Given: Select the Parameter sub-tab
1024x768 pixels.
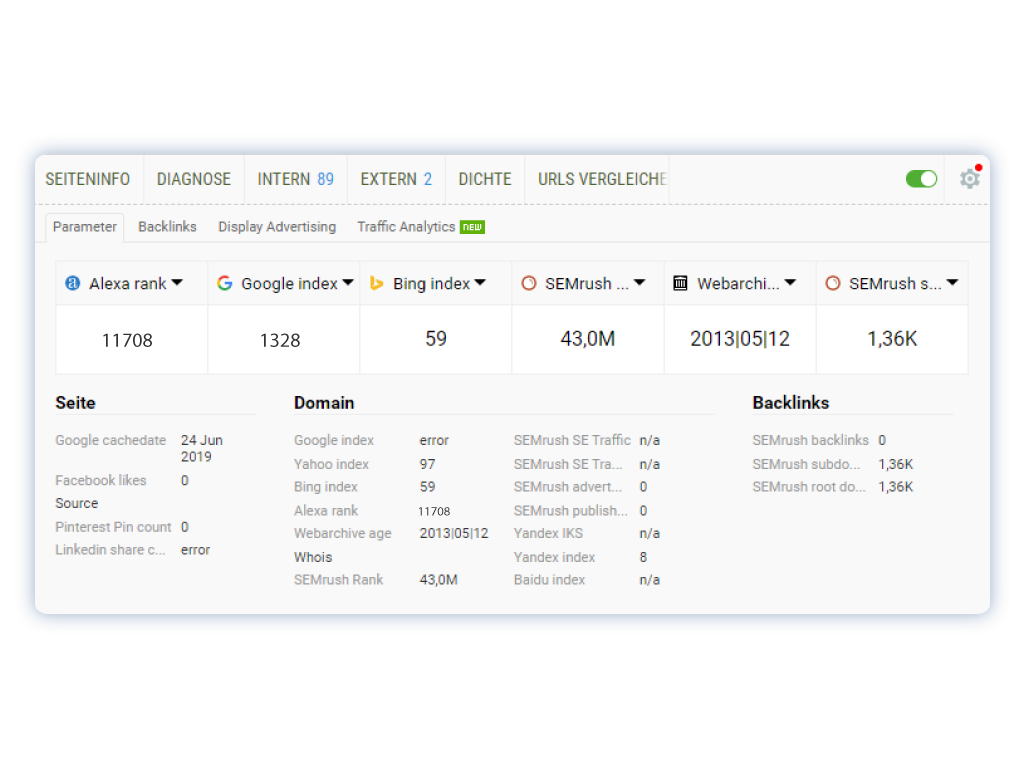Looking at the screenshot, I should coord(85,227).
